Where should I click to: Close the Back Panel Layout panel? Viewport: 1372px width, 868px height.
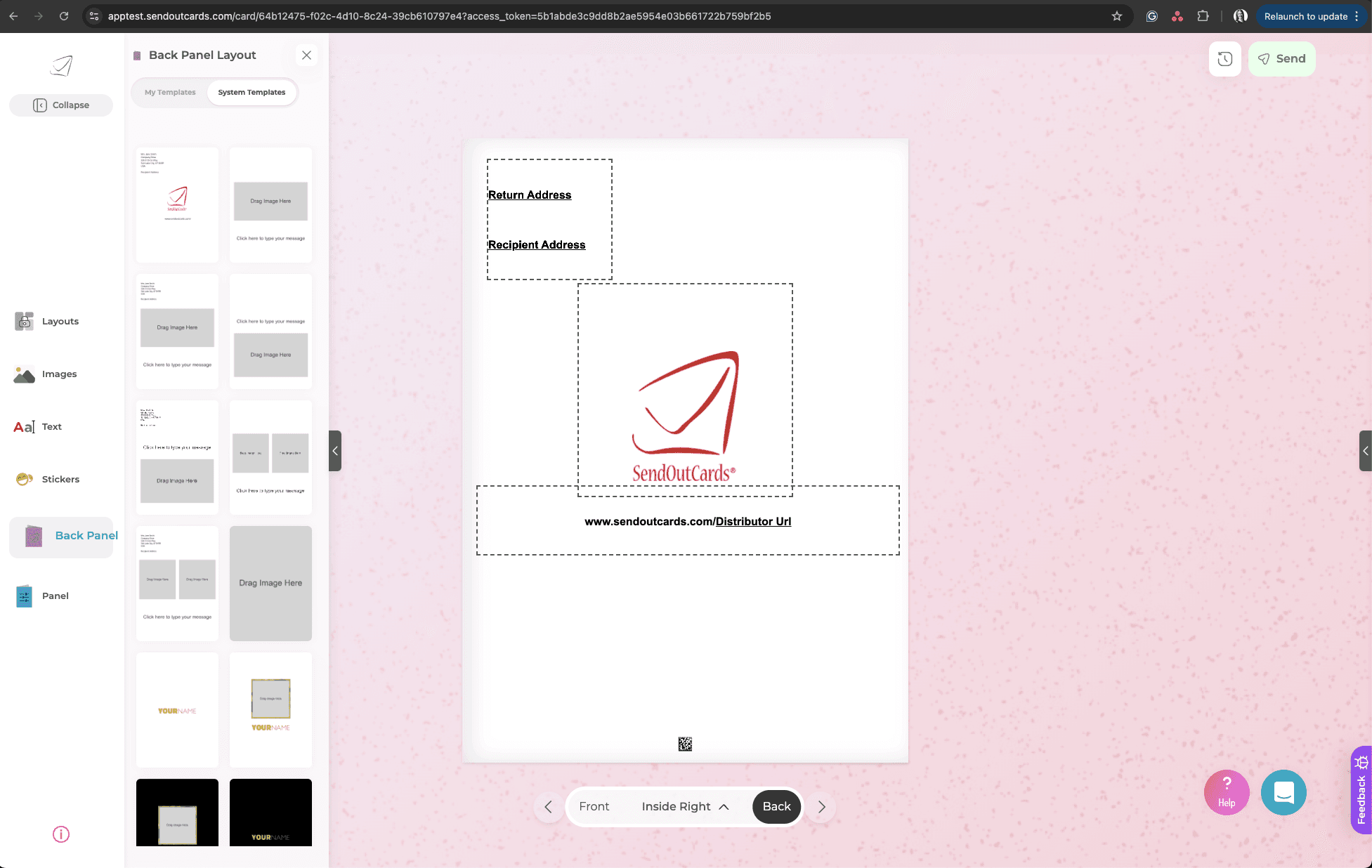[x=306, y=55]
